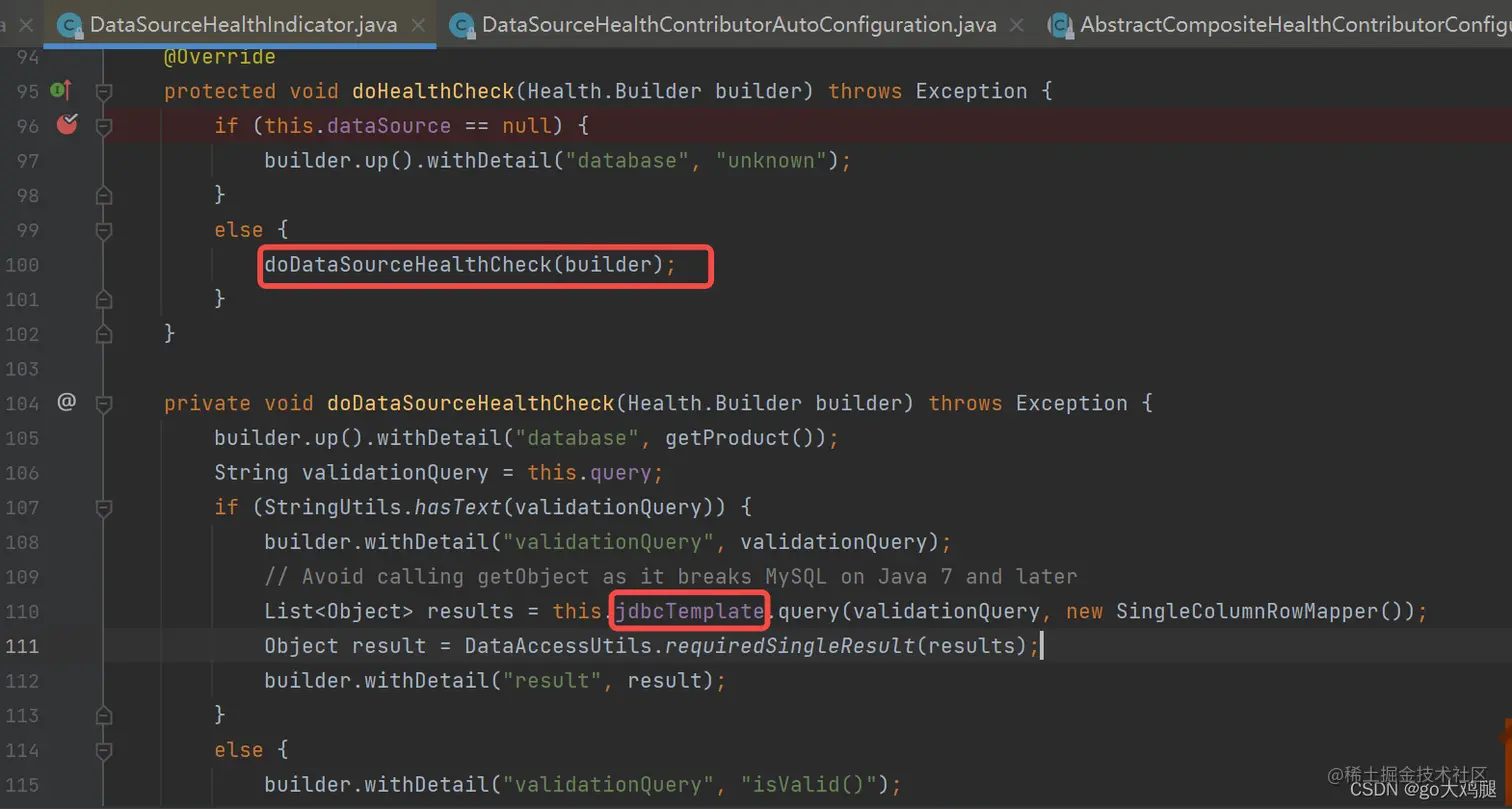Click this.dataSource on line 96
This screenshot has width=1512, height=809.
point(358,126)
